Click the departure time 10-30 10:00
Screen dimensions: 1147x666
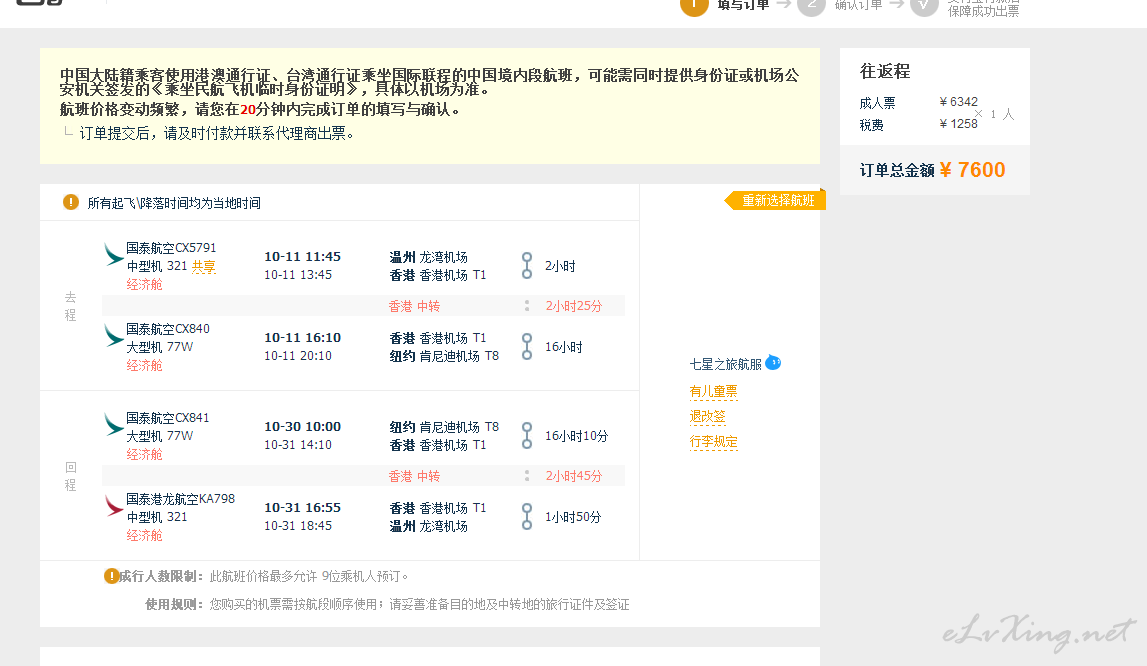(x=302, y=427)
